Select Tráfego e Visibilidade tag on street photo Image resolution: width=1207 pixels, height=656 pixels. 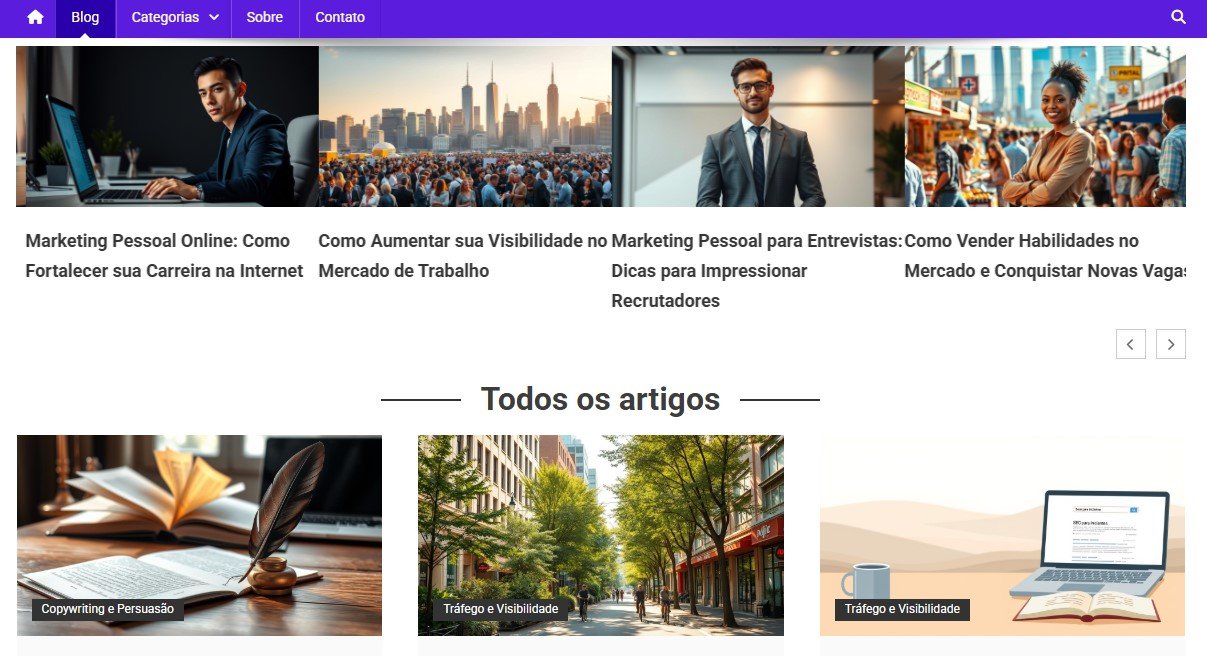[x=501, y=609]
